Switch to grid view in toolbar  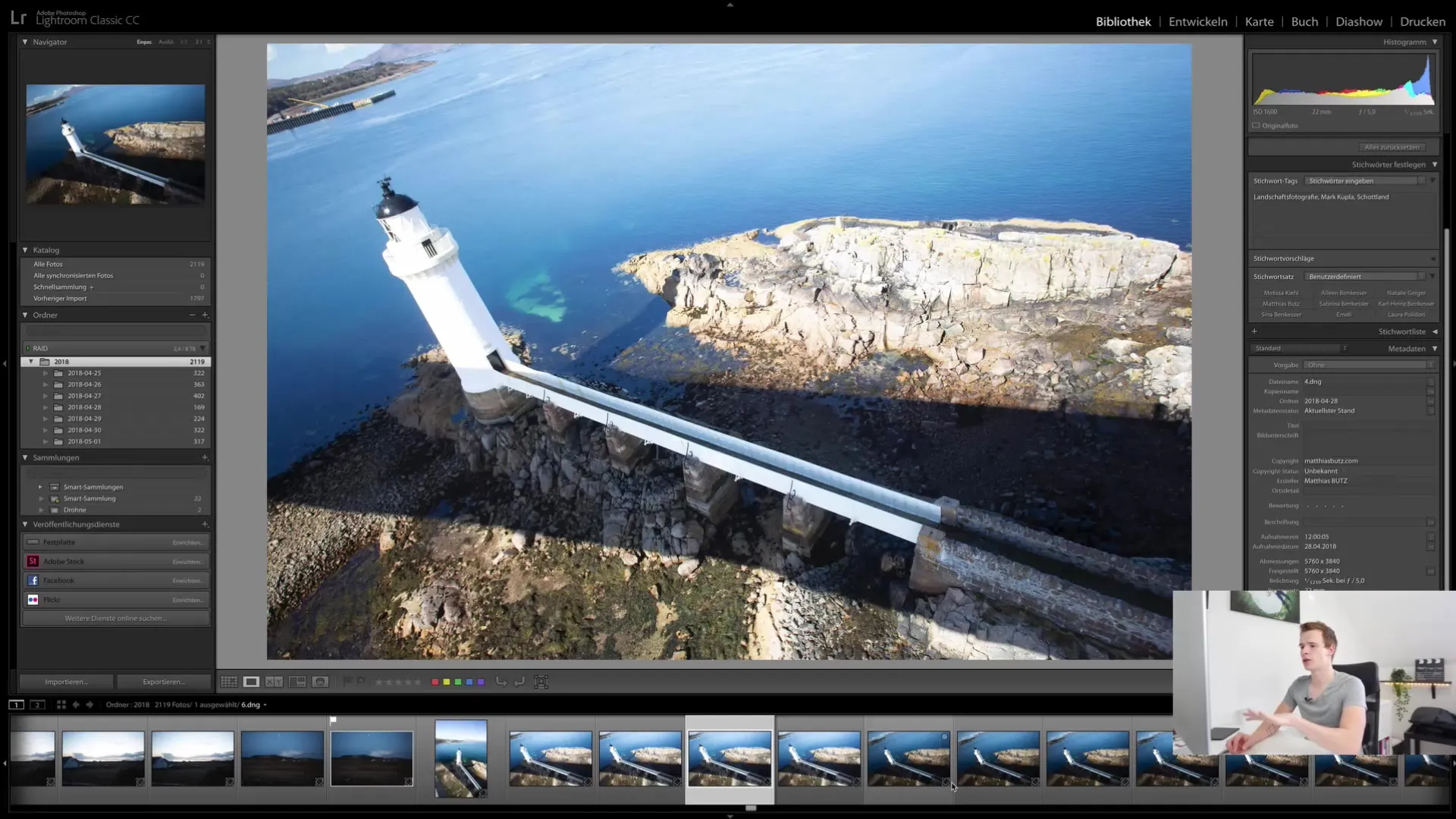[x=228, y=682]
